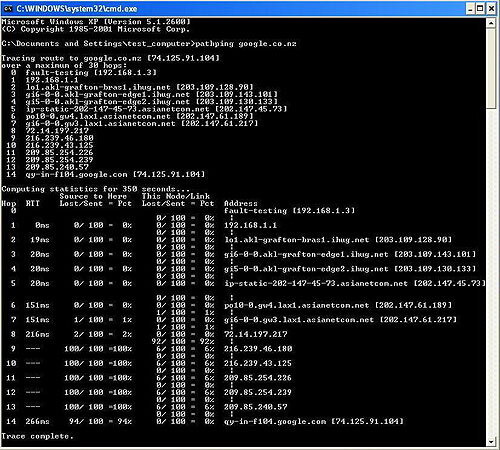Click the 'Tracing route to google.co.nz' line
The height and width of the screenshot is (450, 500).
pyautogui.click(x=110, y=58)
